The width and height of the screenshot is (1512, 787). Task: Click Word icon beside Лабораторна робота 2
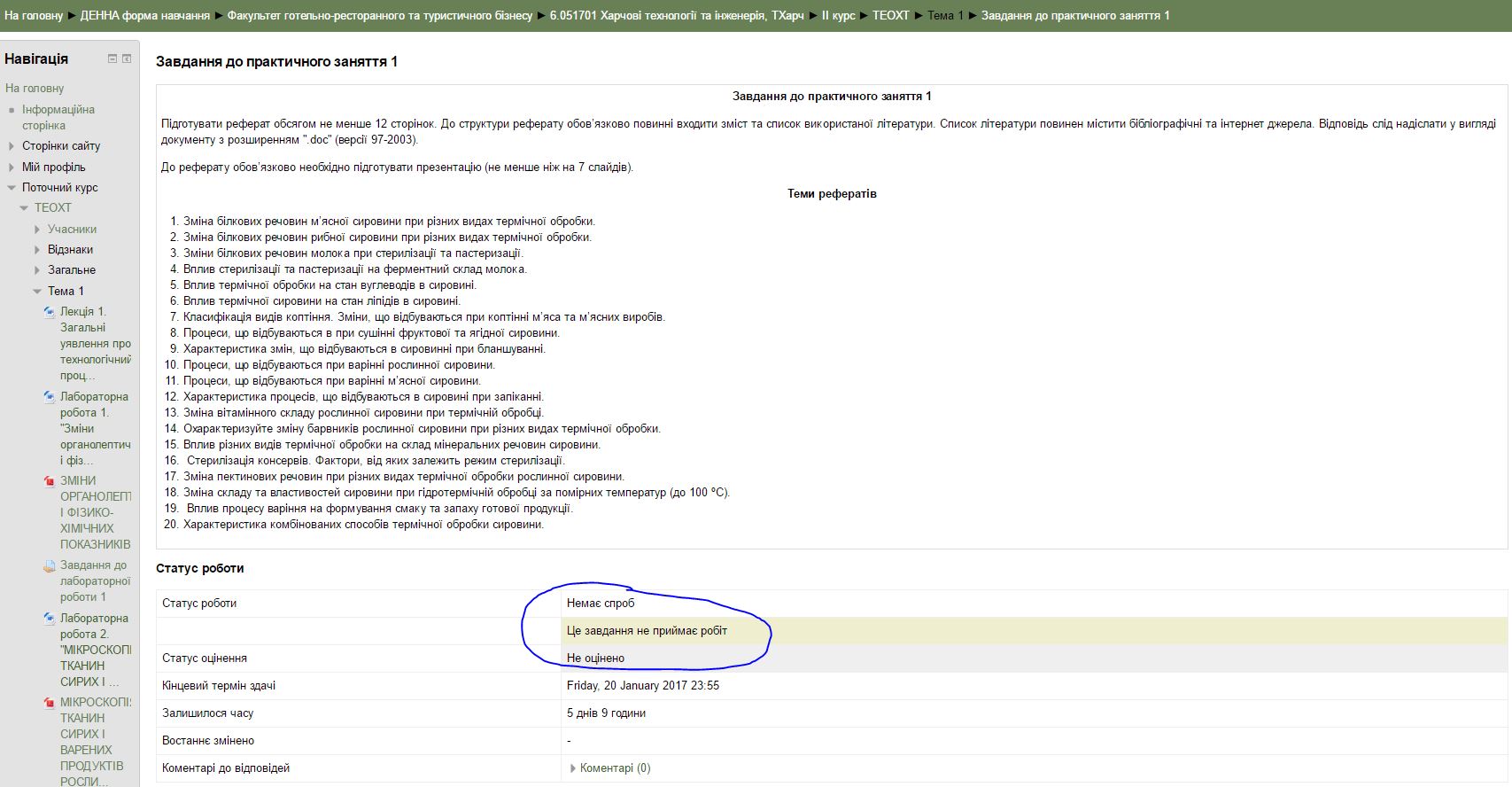[50, 619]
